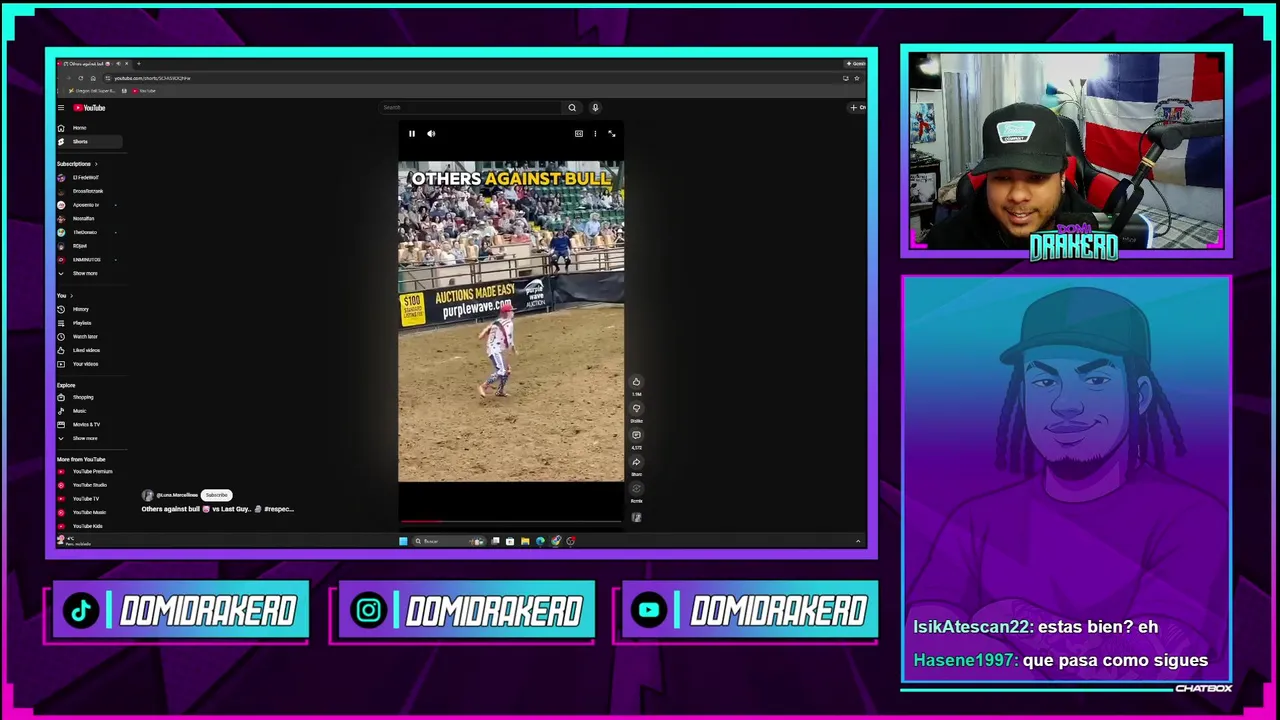Open the Short's comments
This screenshot has width=1280, height=720.
tap(636, 435)
